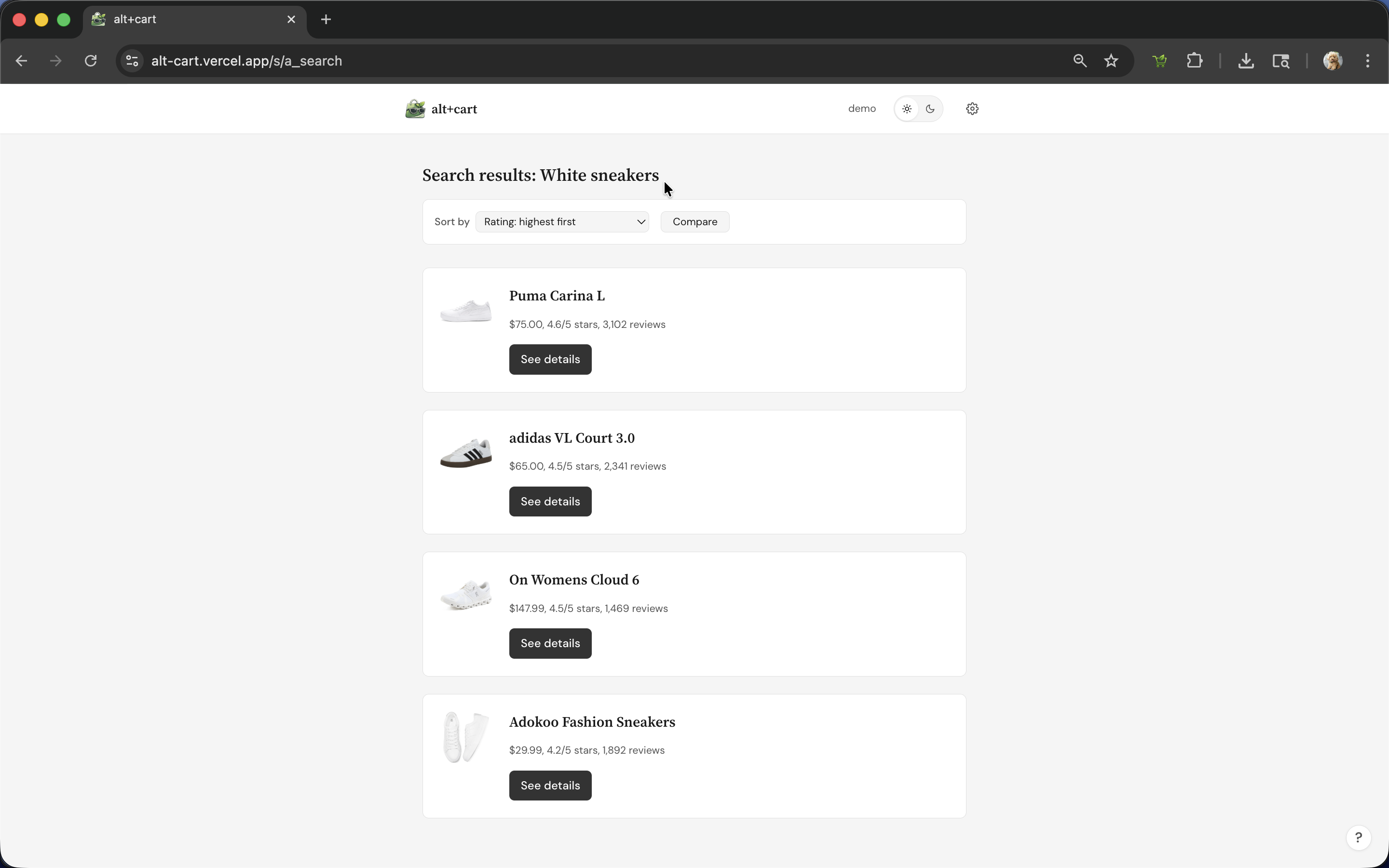This screenshot has height=868, width=1389.
Task: View site information icon in address bar
Action: tap(133, 60)
